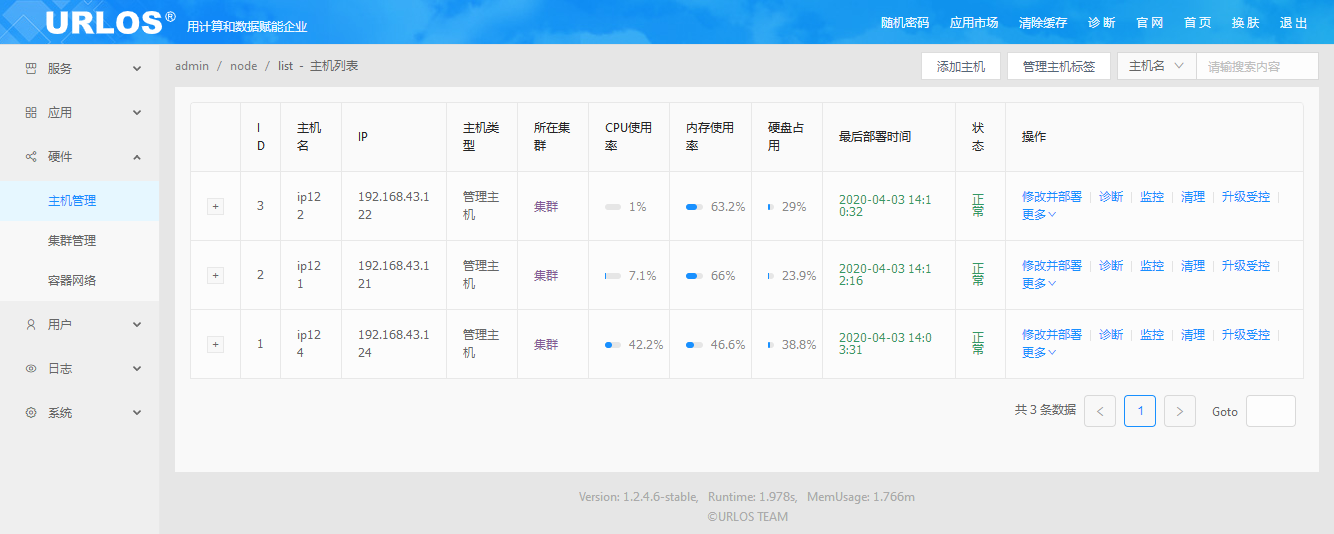Click the 用户 person icon in sidebar
This screenshot has height=534, width=1334.
(x=30, y=325)
